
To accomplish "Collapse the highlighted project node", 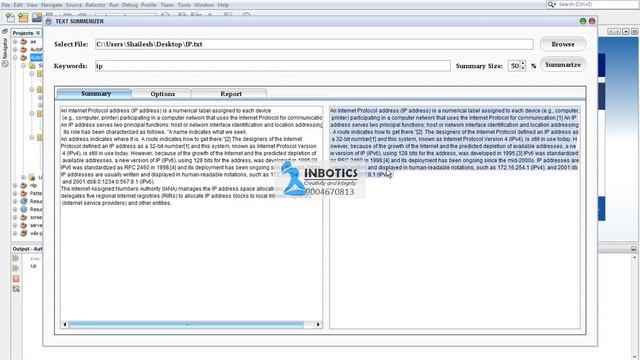I will pyautogui.click(x=15, y=58).
